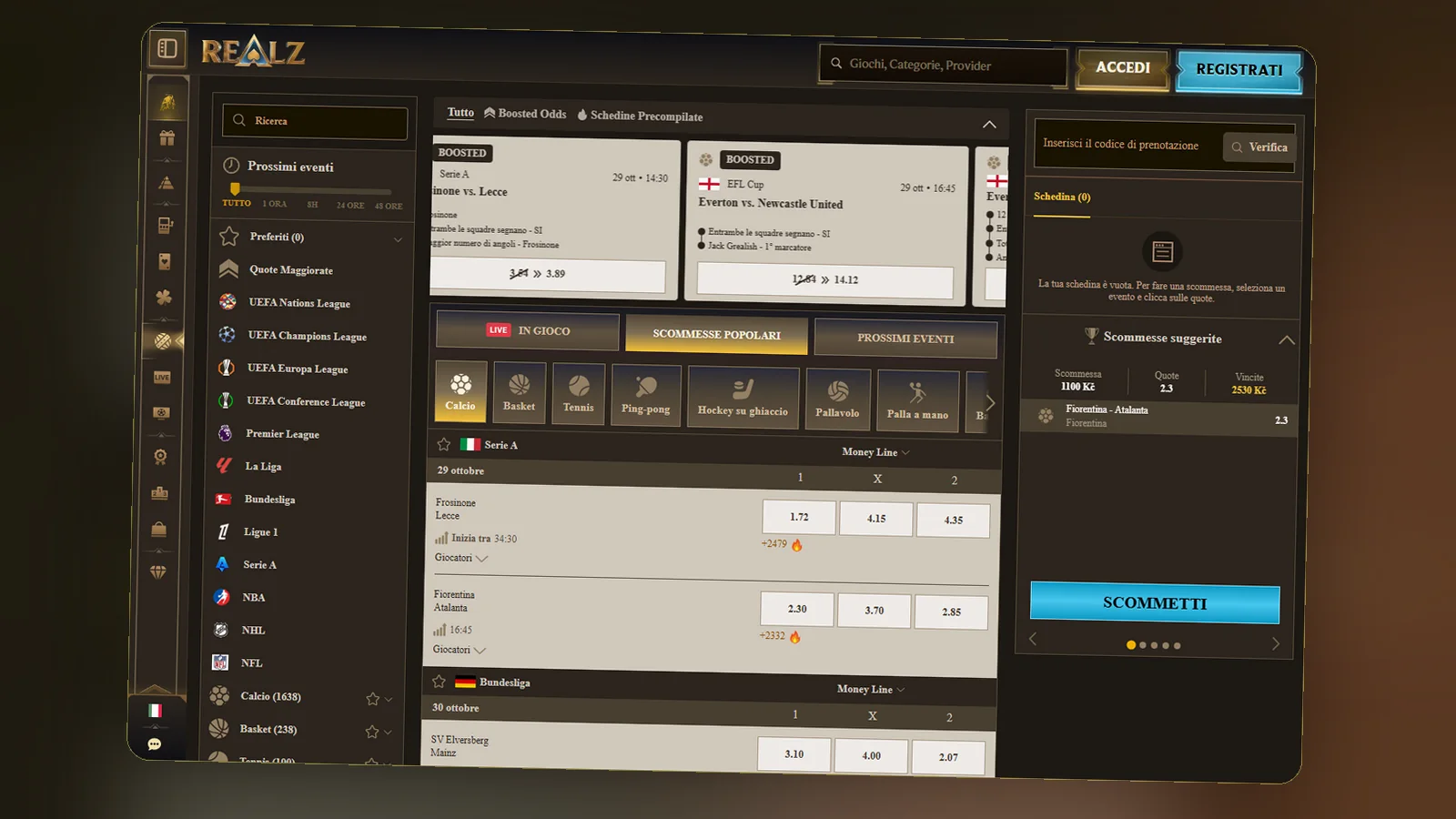The width and height of the screenshot is (1456, 819).
Task: Toggle the sidebar menu icon beside logo
Action: click(x=167, y=48)
